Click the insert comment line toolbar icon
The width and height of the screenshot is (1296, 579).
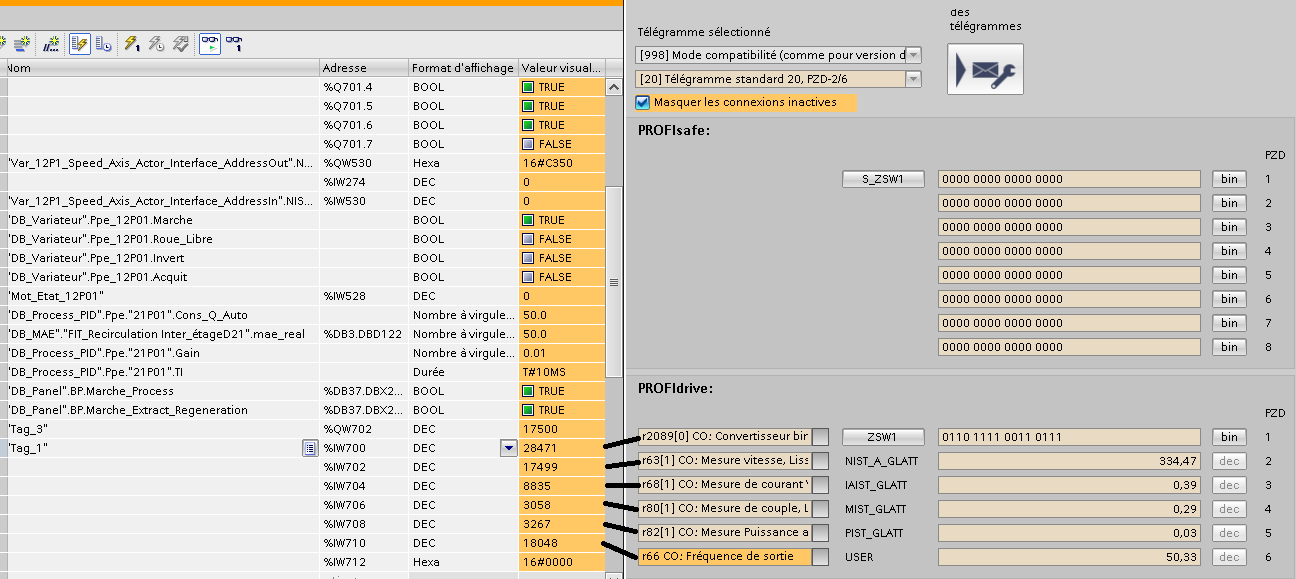(52, 43)
